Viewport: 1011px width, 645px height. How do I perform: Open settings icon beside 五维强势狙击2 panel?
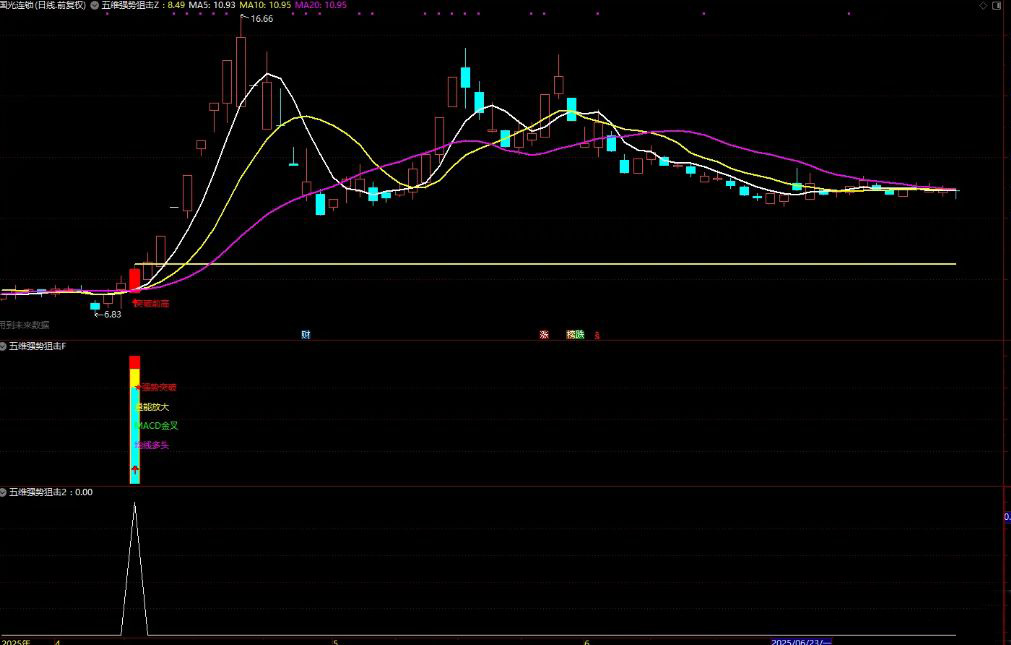pos(3,492)
